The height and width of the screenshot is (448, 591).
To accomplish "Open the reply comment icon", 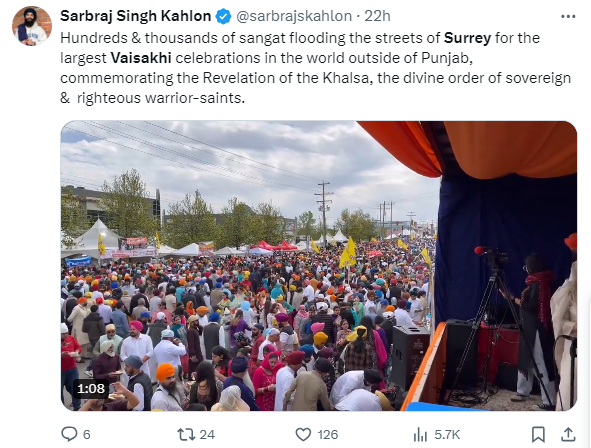I will (69, 434).
